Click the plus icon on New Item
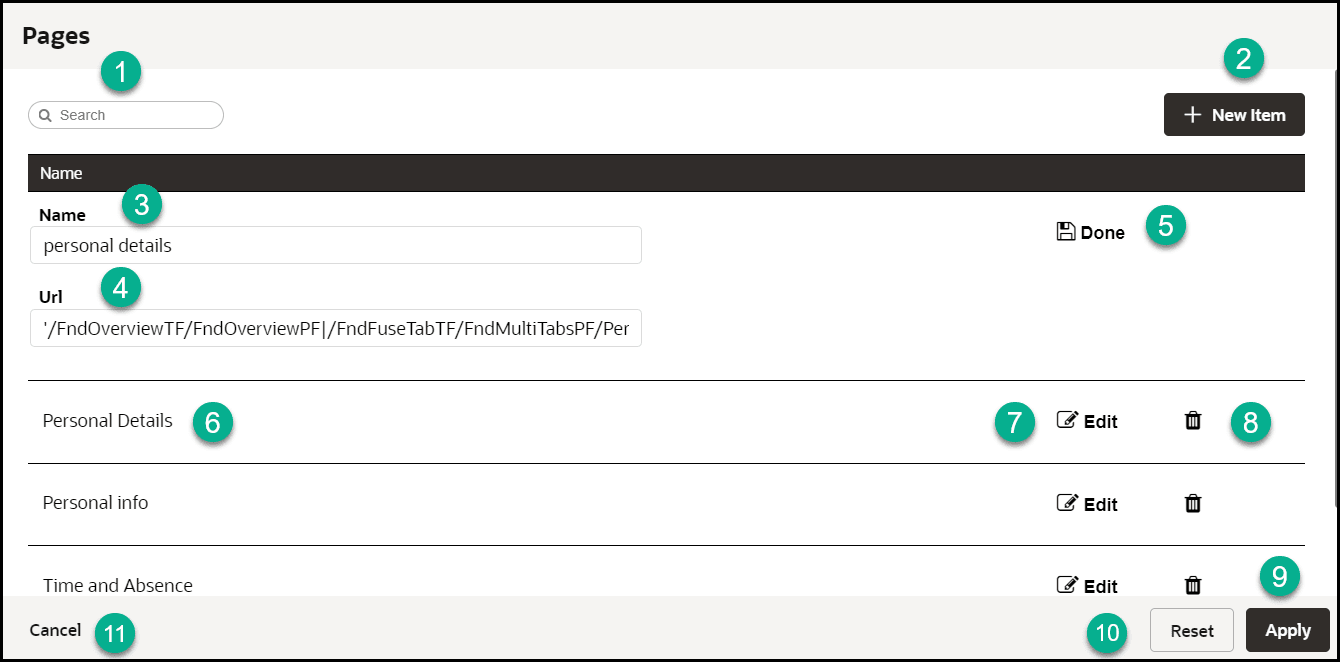The height and width of the screenshot is (662, 1340). pos(1192,114)
